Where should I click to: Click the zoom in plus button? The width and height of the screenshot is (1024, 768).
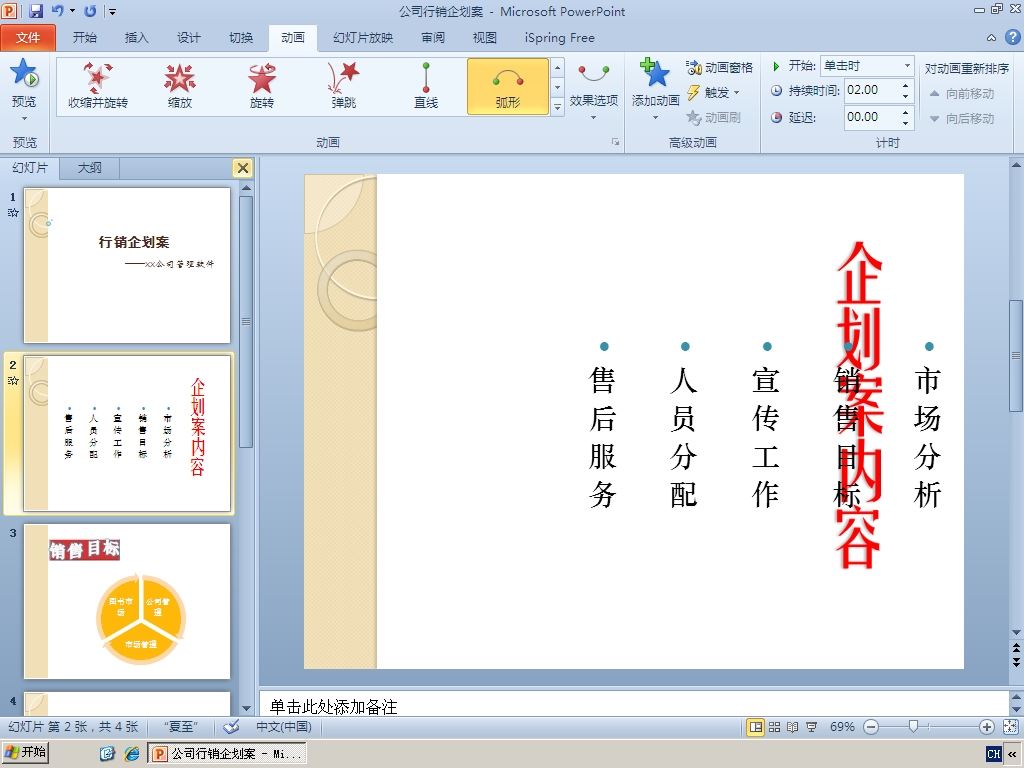tap(987, 727)
